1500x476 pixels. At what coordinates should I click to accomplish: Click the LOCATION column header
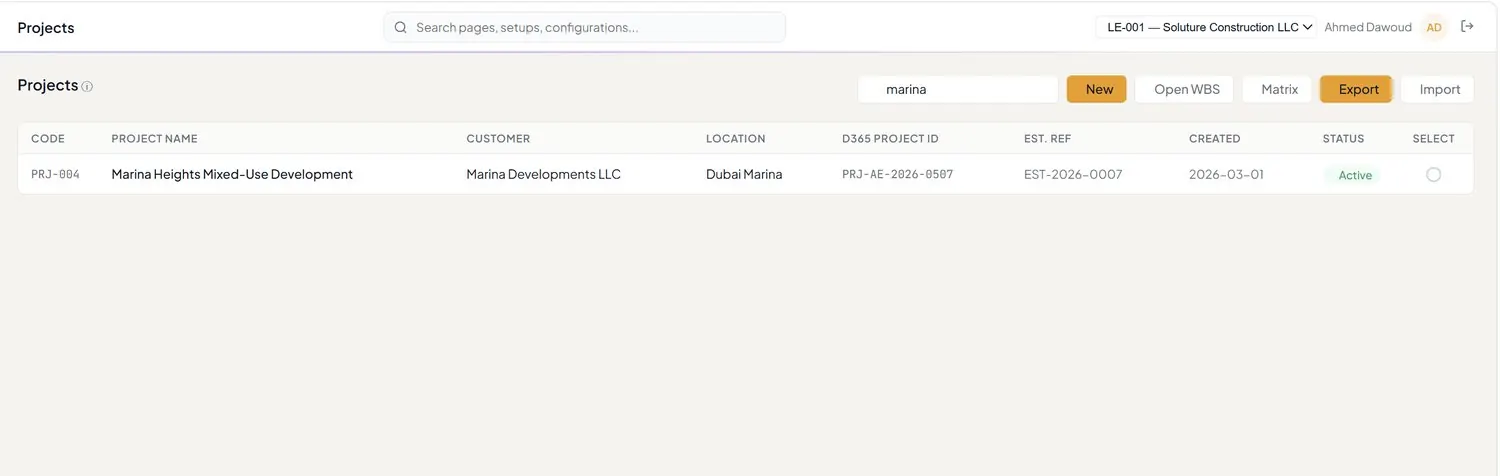[x=735, y=139]
